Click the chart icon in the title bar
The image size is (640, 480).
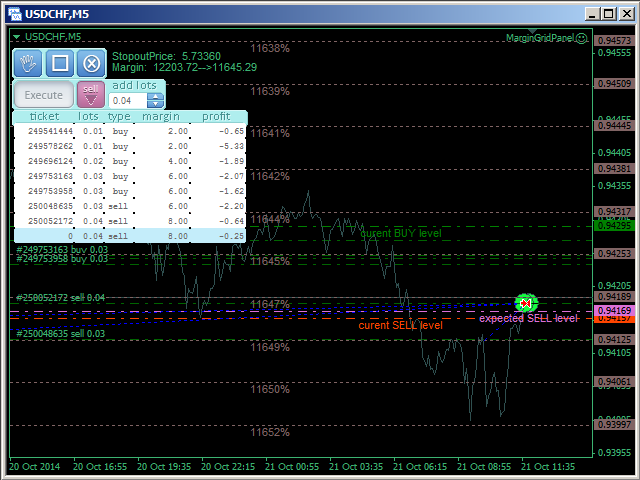pos(15,14)
